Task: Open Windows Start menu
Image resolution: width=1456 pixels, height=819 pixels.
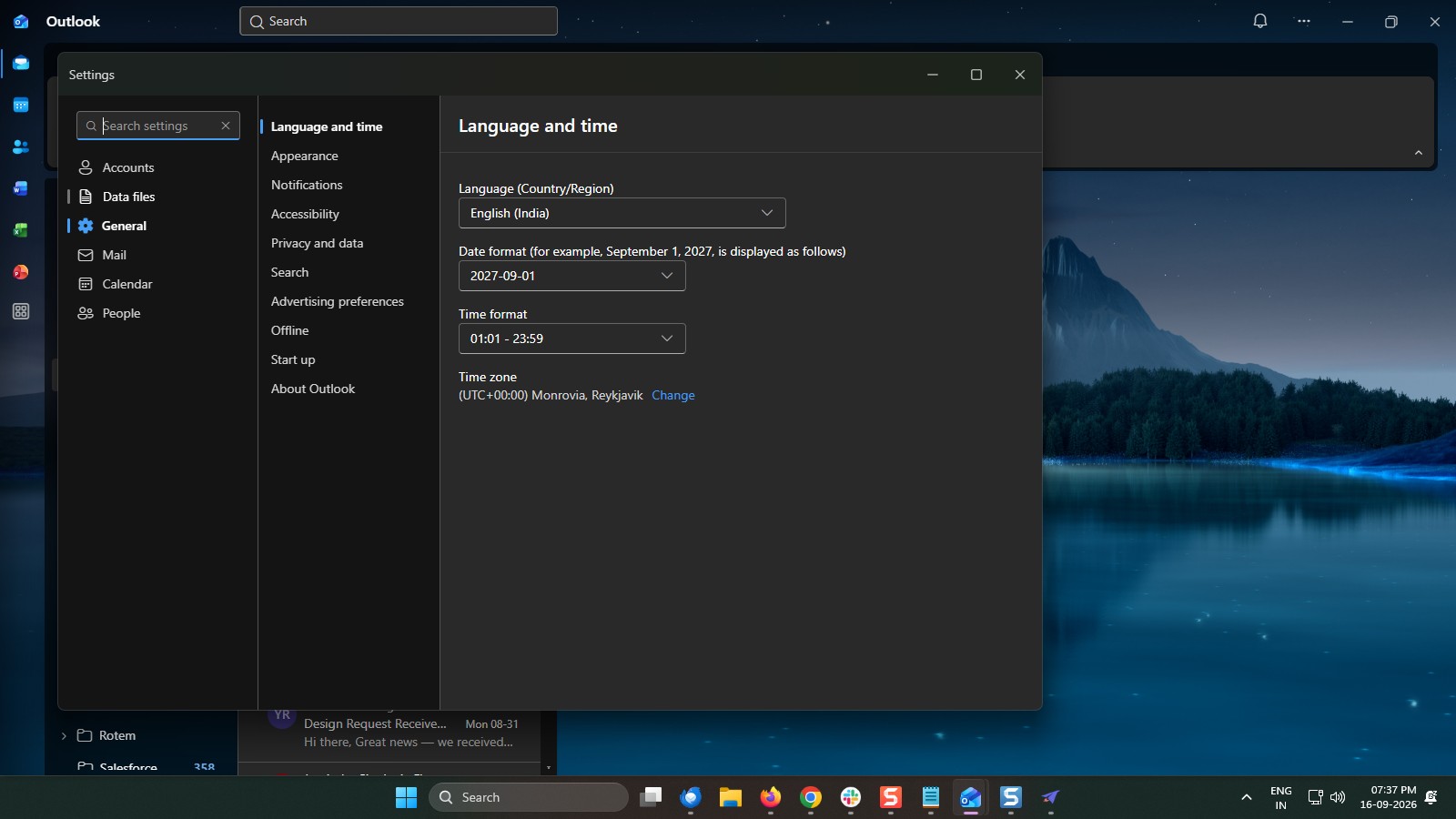Action: (406, 797)
